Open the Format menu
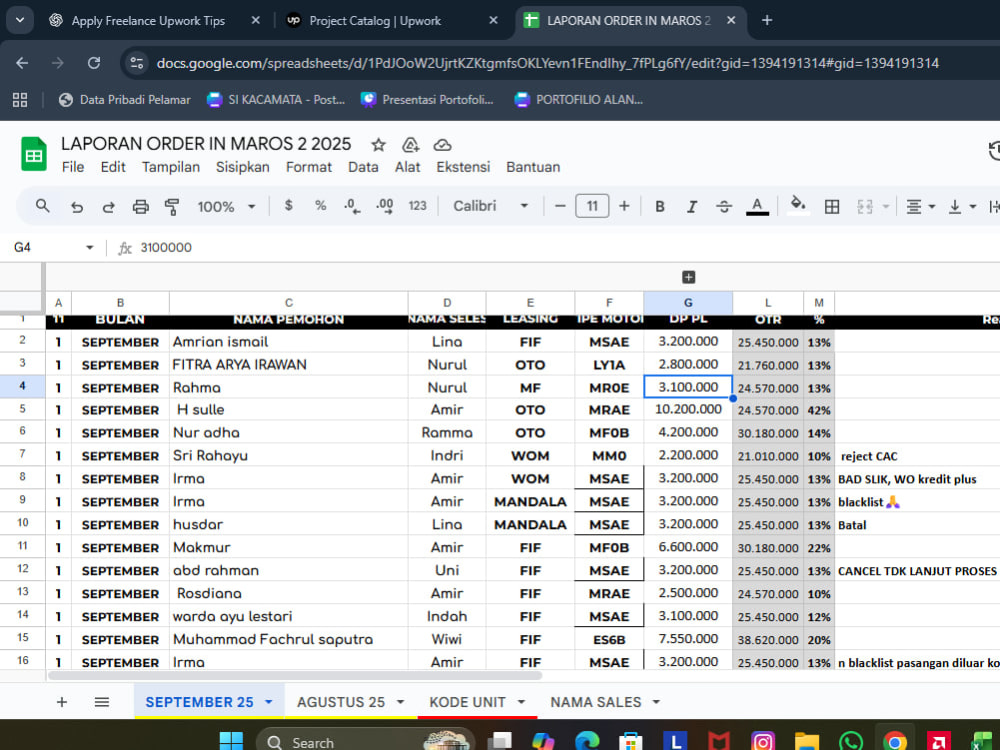 (x=309, y=167)
